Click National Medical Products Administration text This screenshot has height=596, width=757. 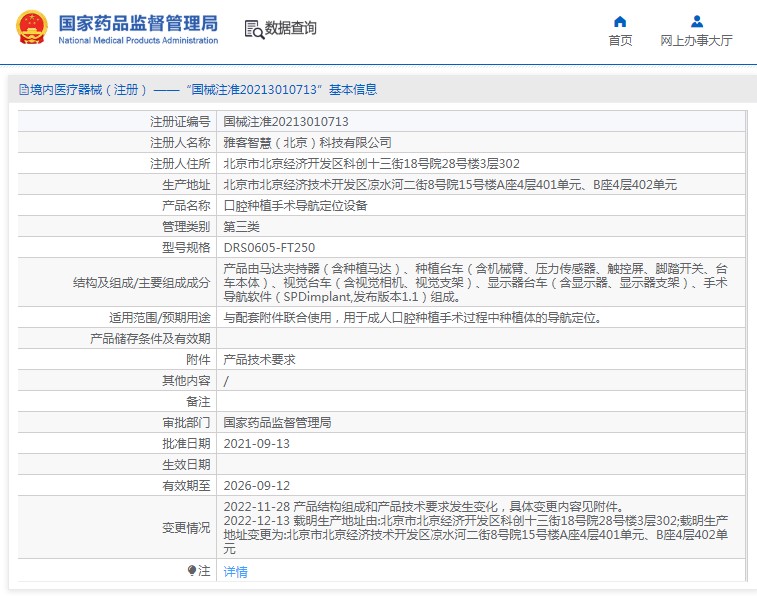click(138, 41)
